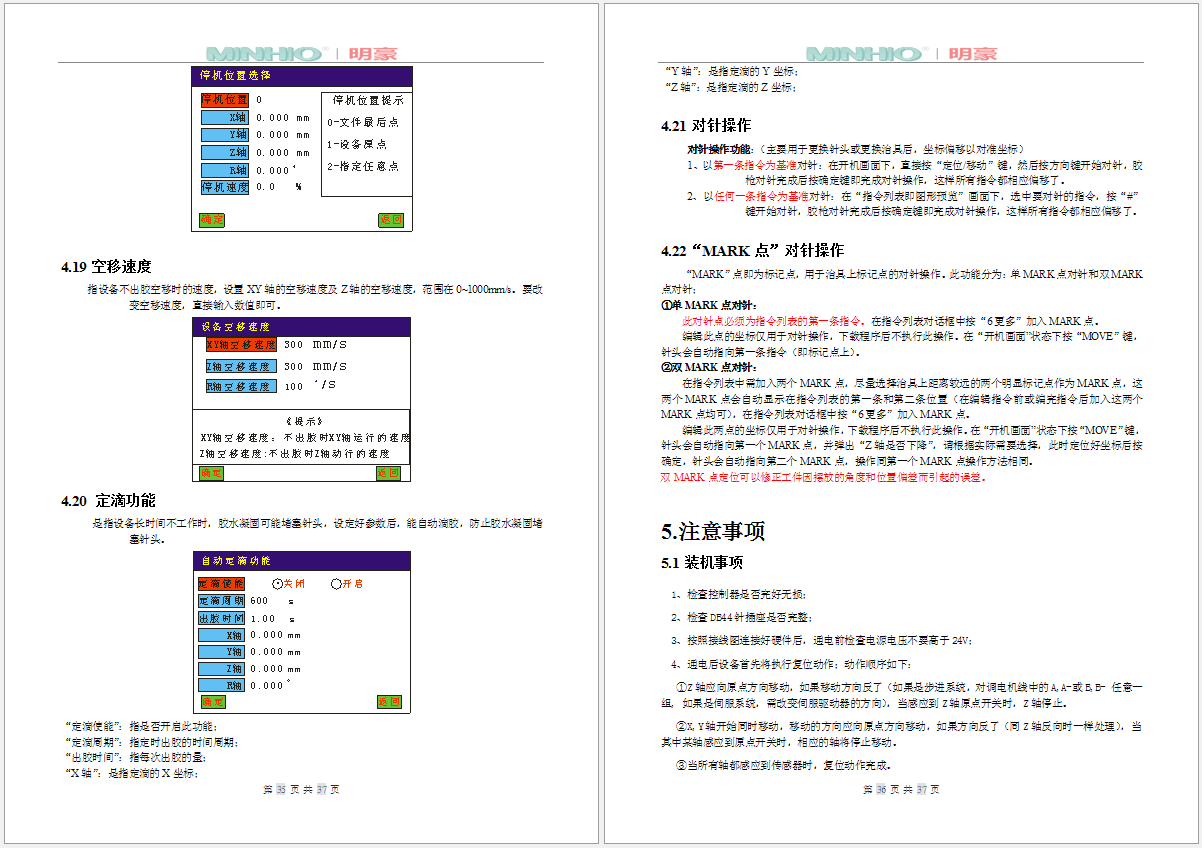
Task: Click the section heading 4.21 对针操作
Action: coord(706,126)
